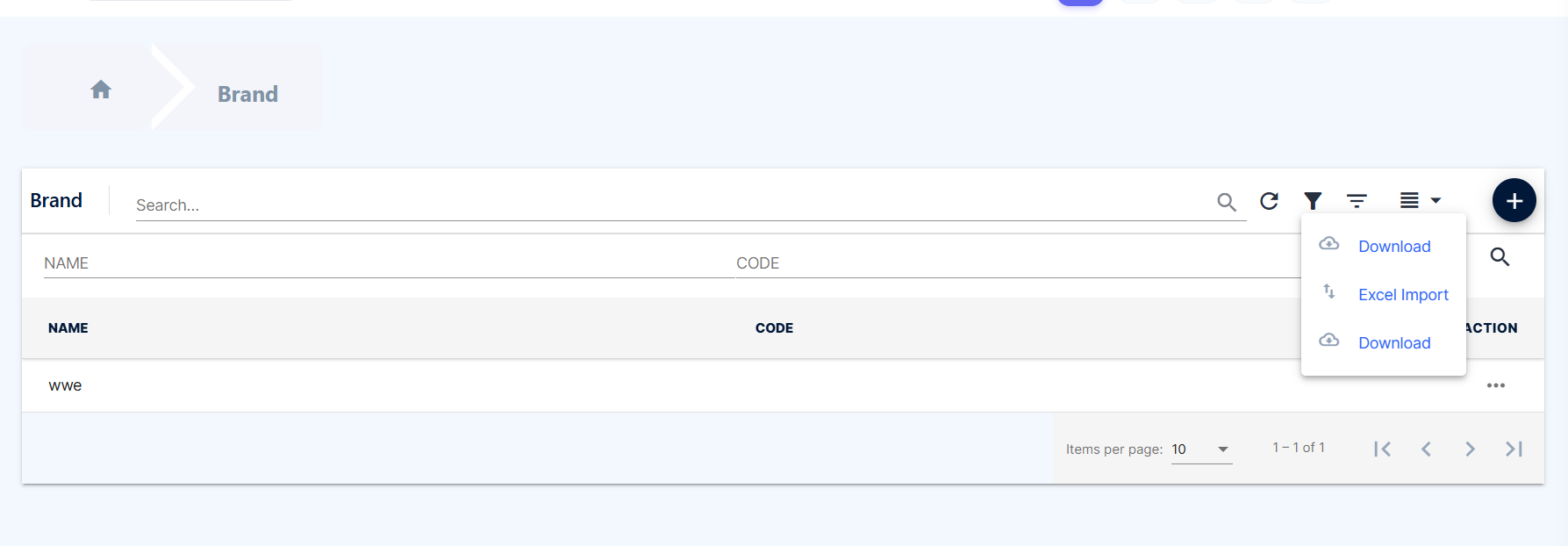Image resolution: width=1568 pixels, height=546 pixels.
Task: Open the funnel filter icon
Action: coord(1313,201)
